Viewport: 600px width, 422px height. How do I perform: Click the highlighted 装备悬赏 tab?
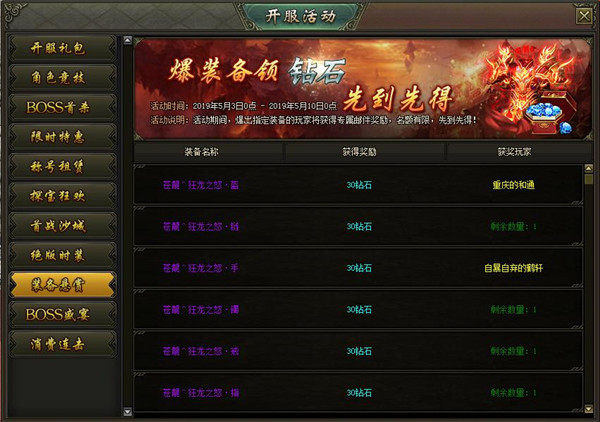click(x=62, y=285)
